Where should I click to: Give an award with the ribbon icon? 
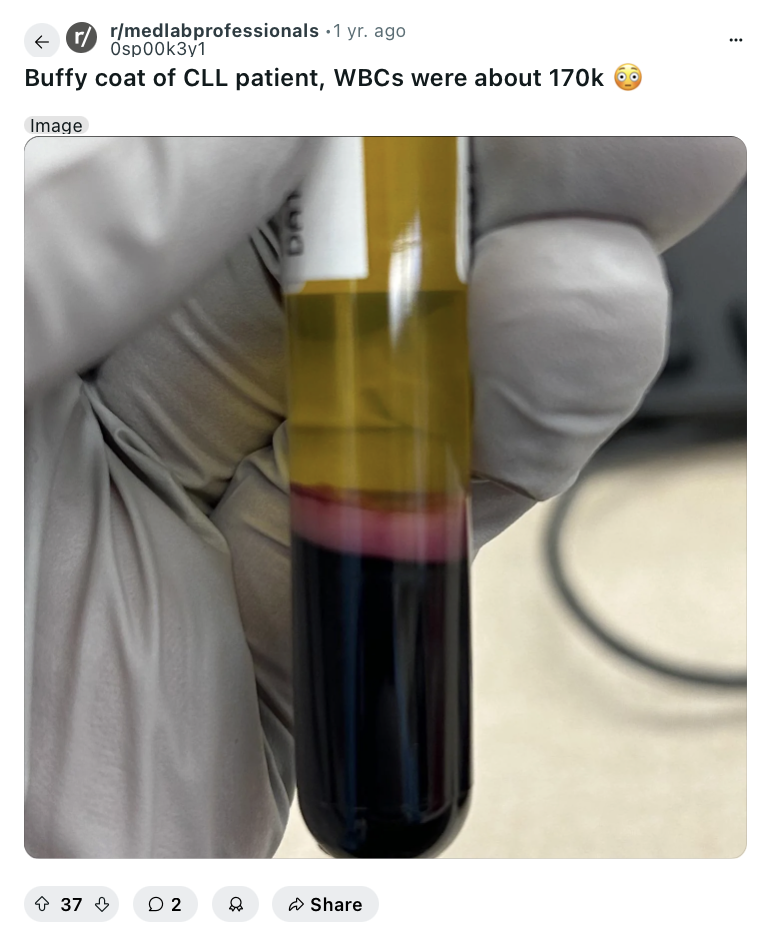[236, 904]
